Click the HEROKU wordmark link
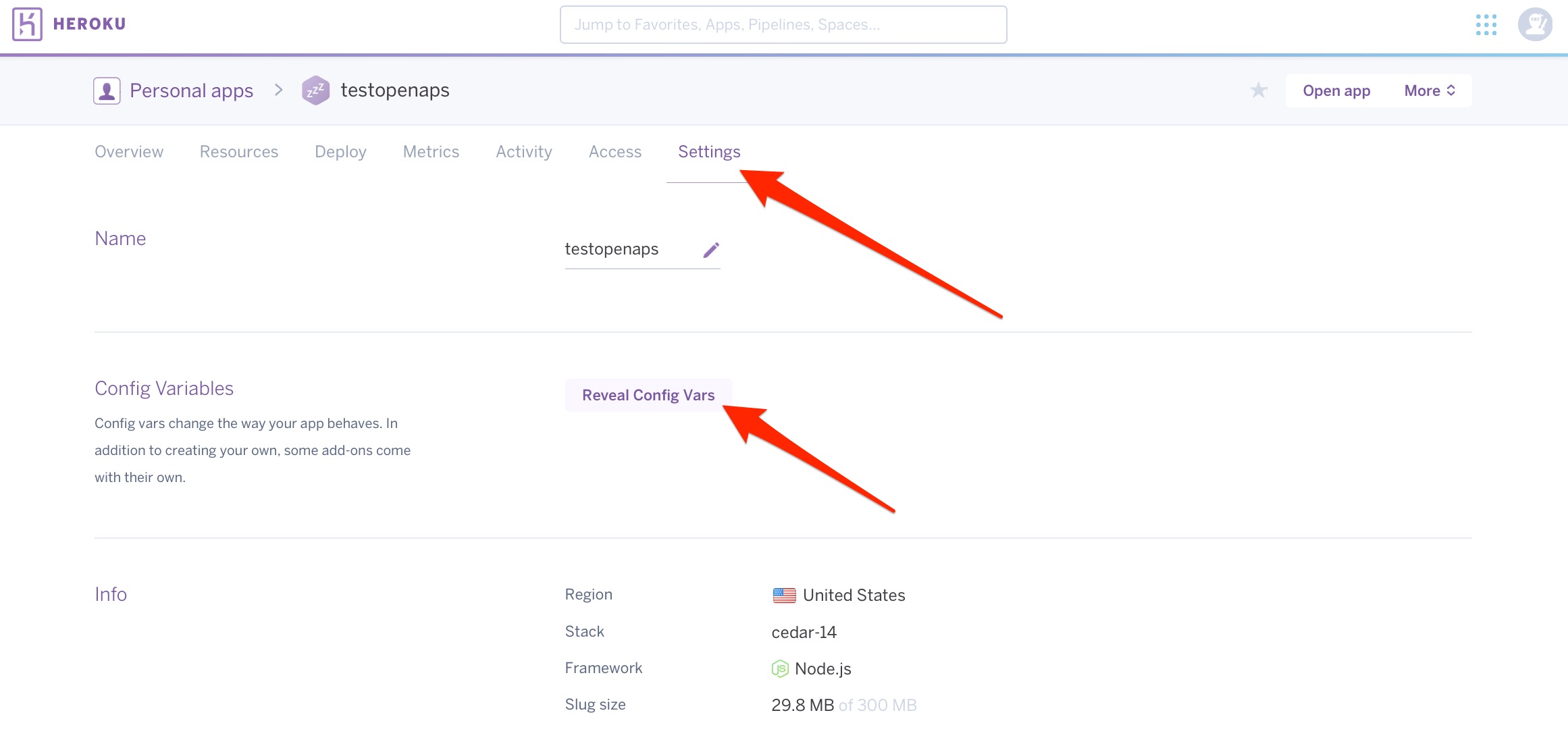Screen dimensions: 1568x744 (x=89, y=24)
